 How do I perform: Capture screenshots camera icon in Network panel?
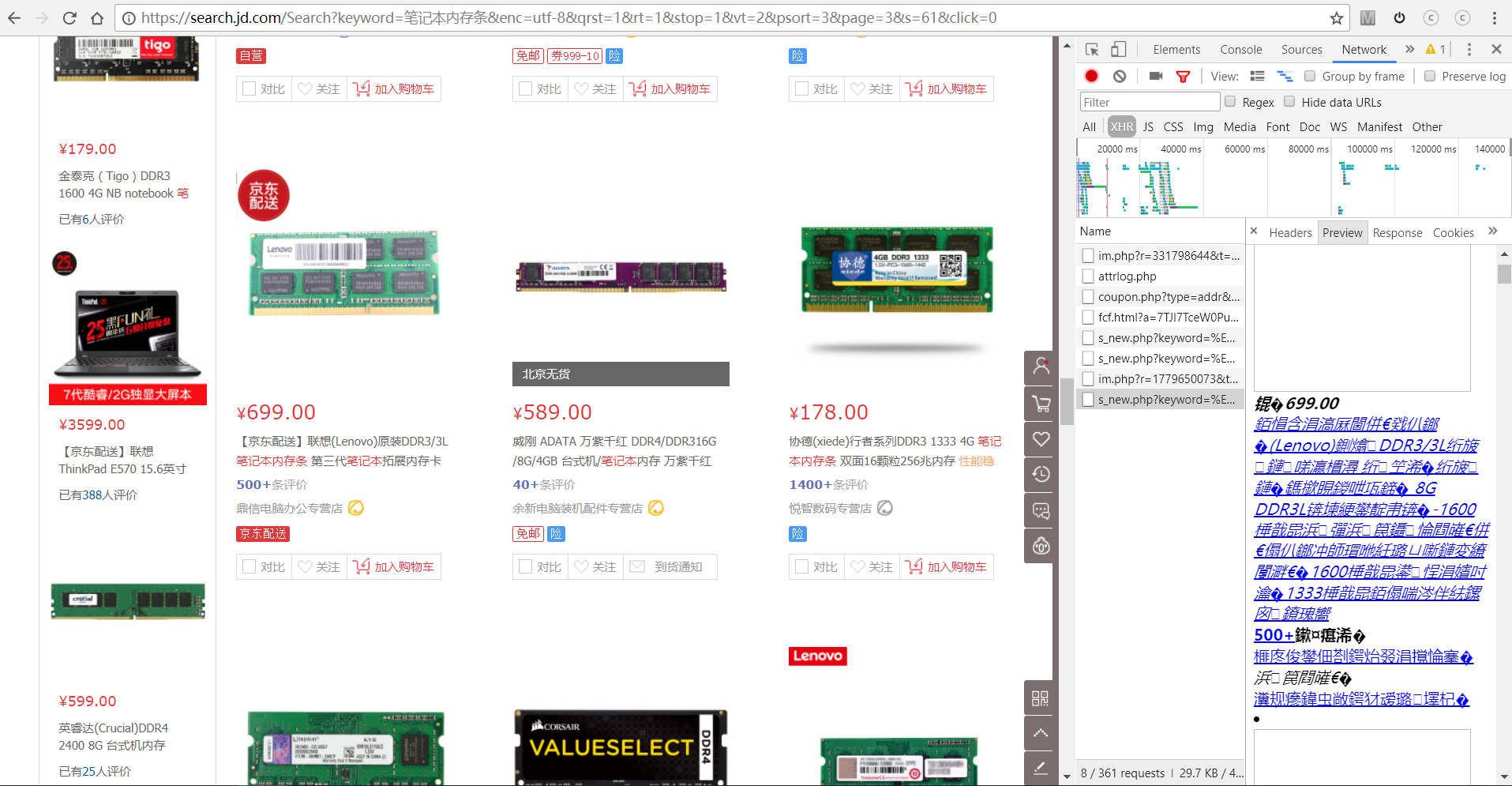[1155, 76]
